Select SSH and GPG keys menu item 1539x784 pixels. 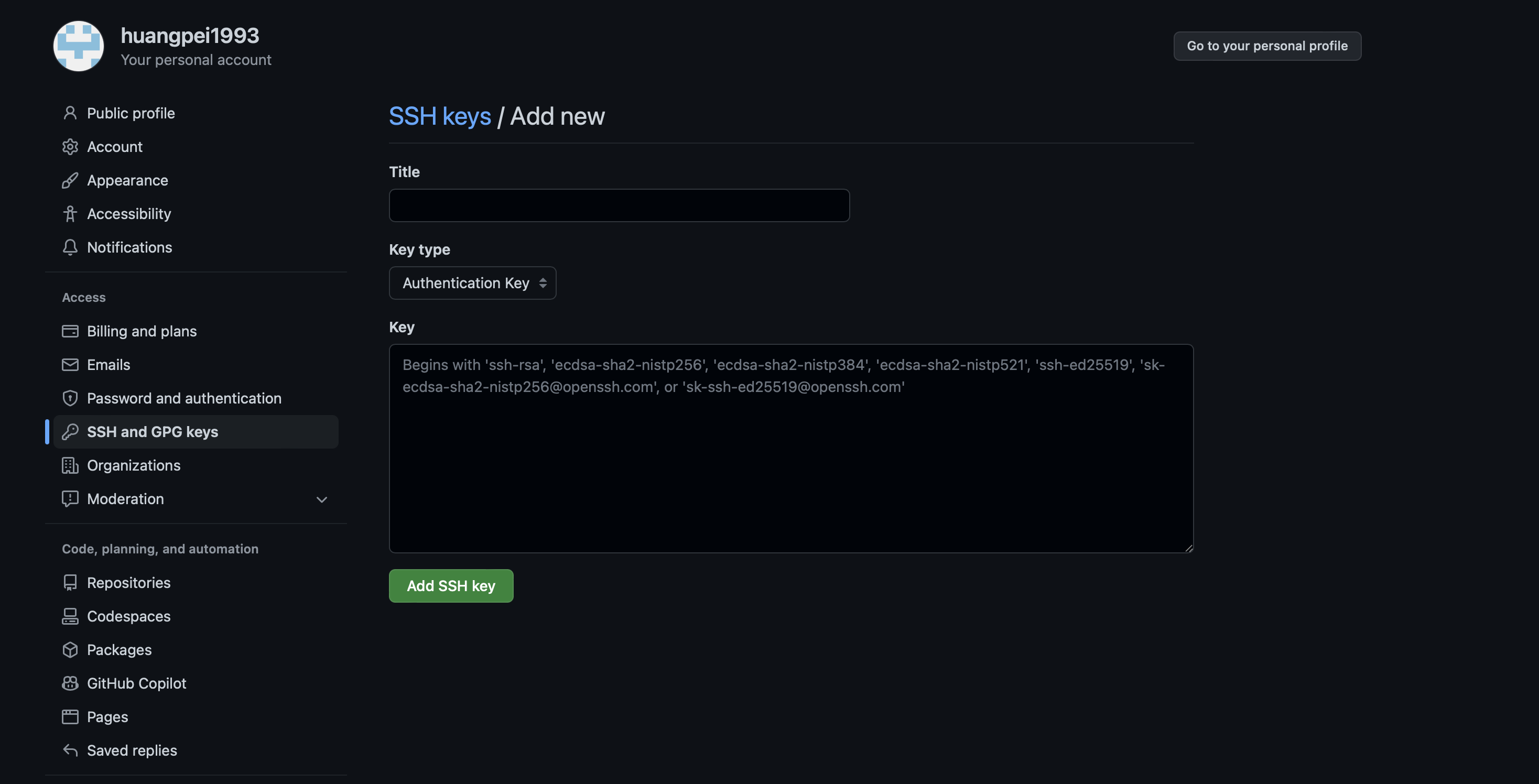pos(153,431)
